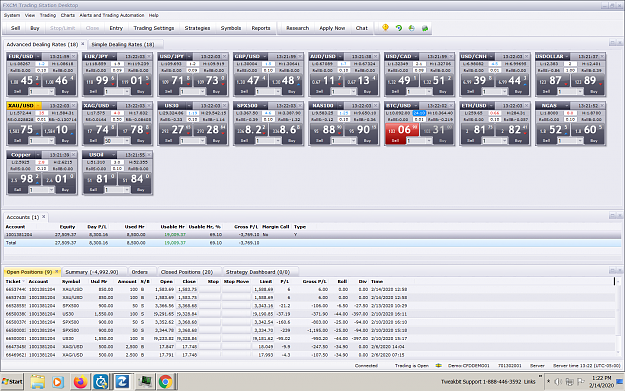Remove the Copper rate tile
This screenshot has width=625, height=391.
click(x=74, y=155)
